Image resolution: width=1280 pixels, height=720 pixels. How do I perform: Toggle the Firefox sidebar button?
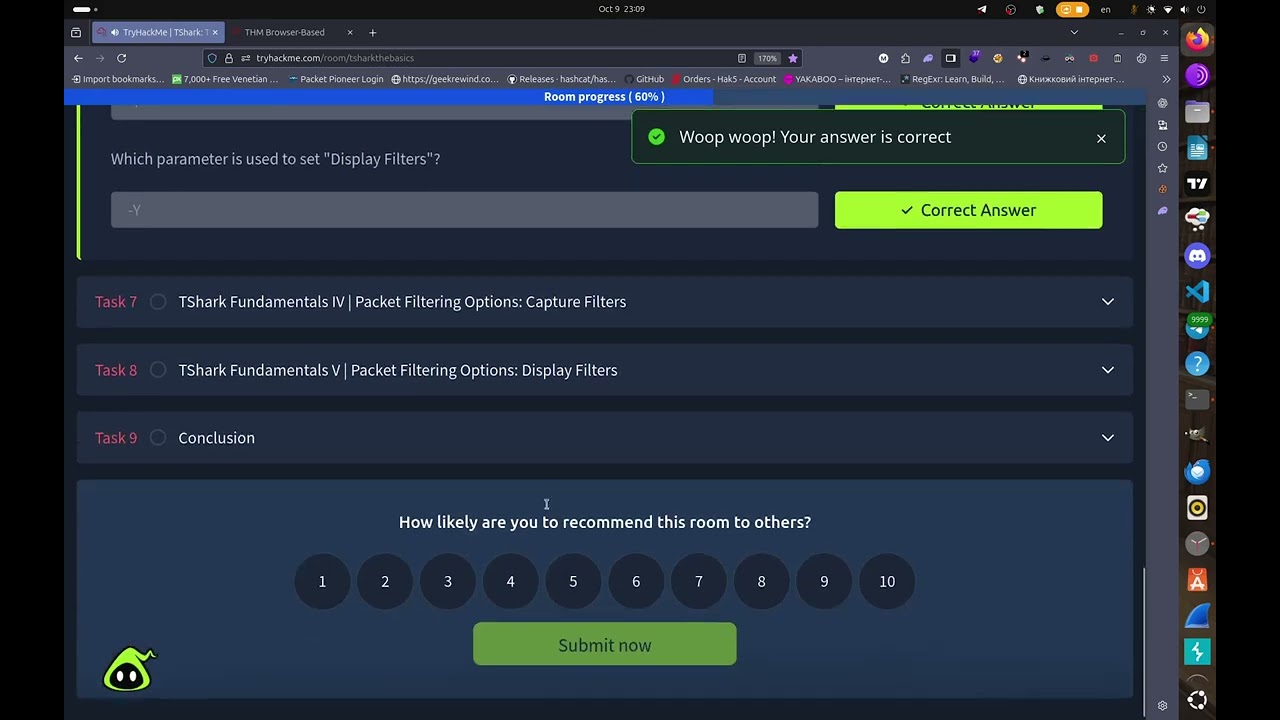point(950,58)
